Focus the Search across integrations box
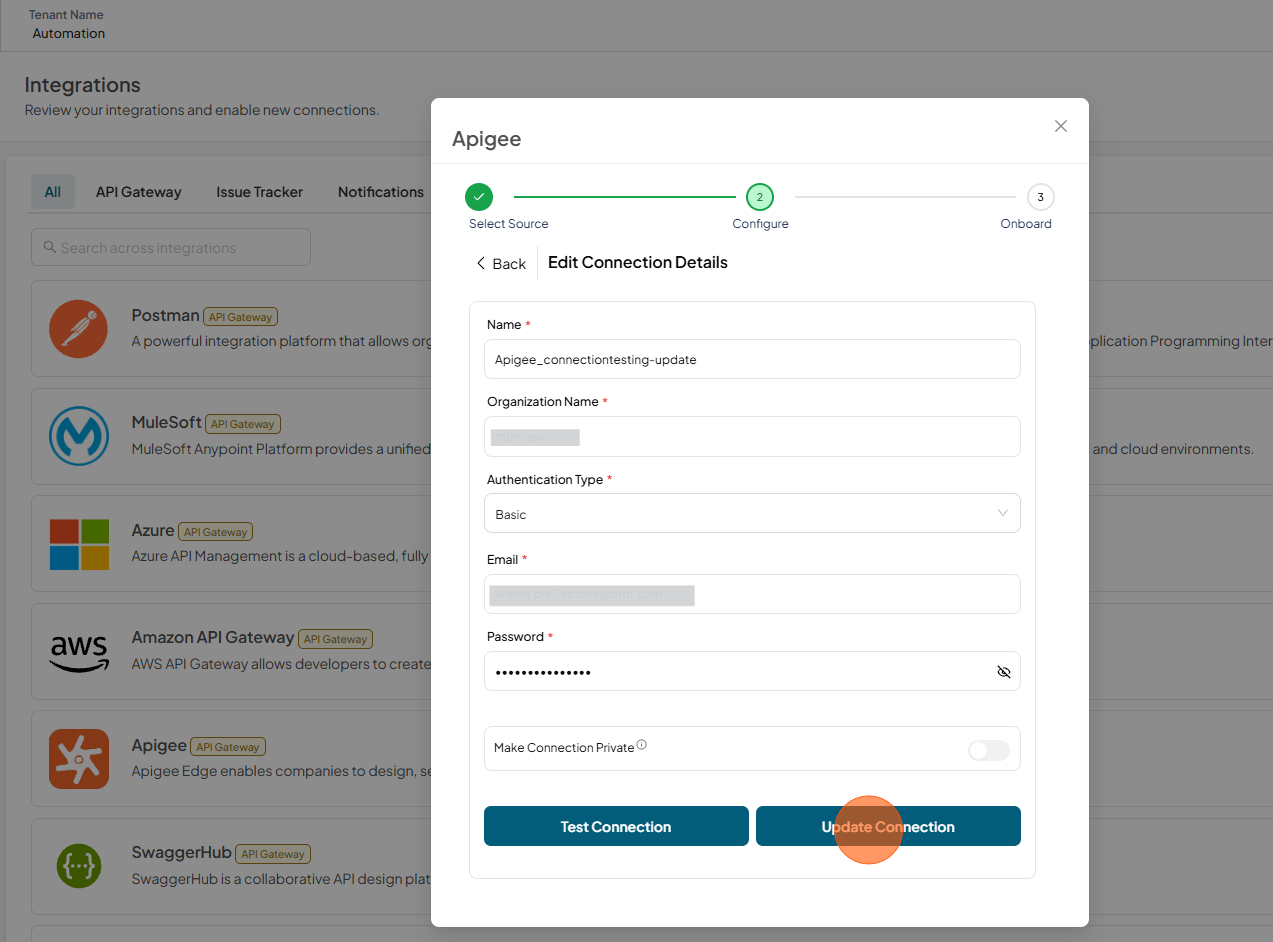Screen dimensions: 1273x942 point(171,247)
